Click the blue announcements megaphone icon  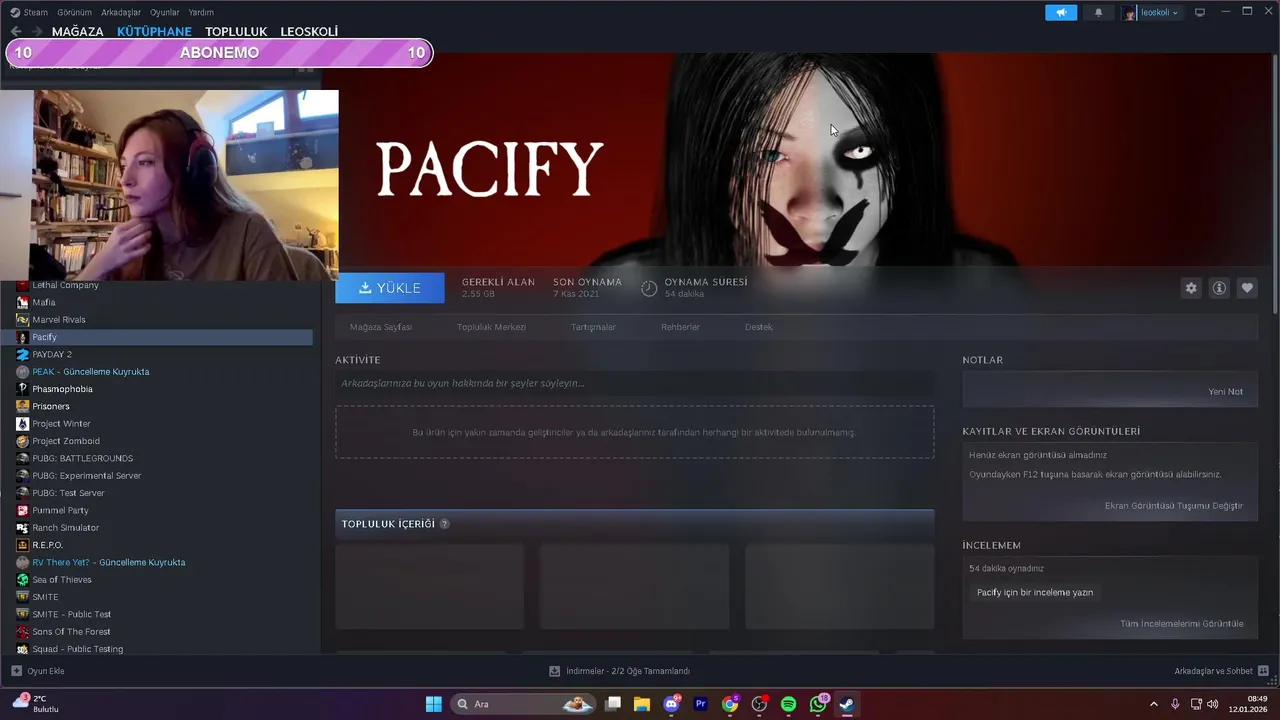click(1061, 12)
